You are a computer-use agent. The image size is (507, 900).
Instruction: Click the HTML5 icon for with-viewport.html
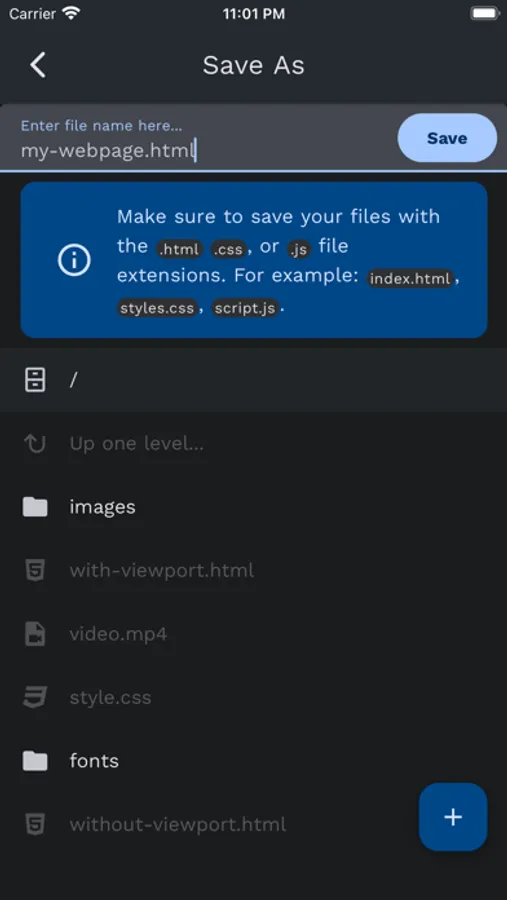[34, 571]
